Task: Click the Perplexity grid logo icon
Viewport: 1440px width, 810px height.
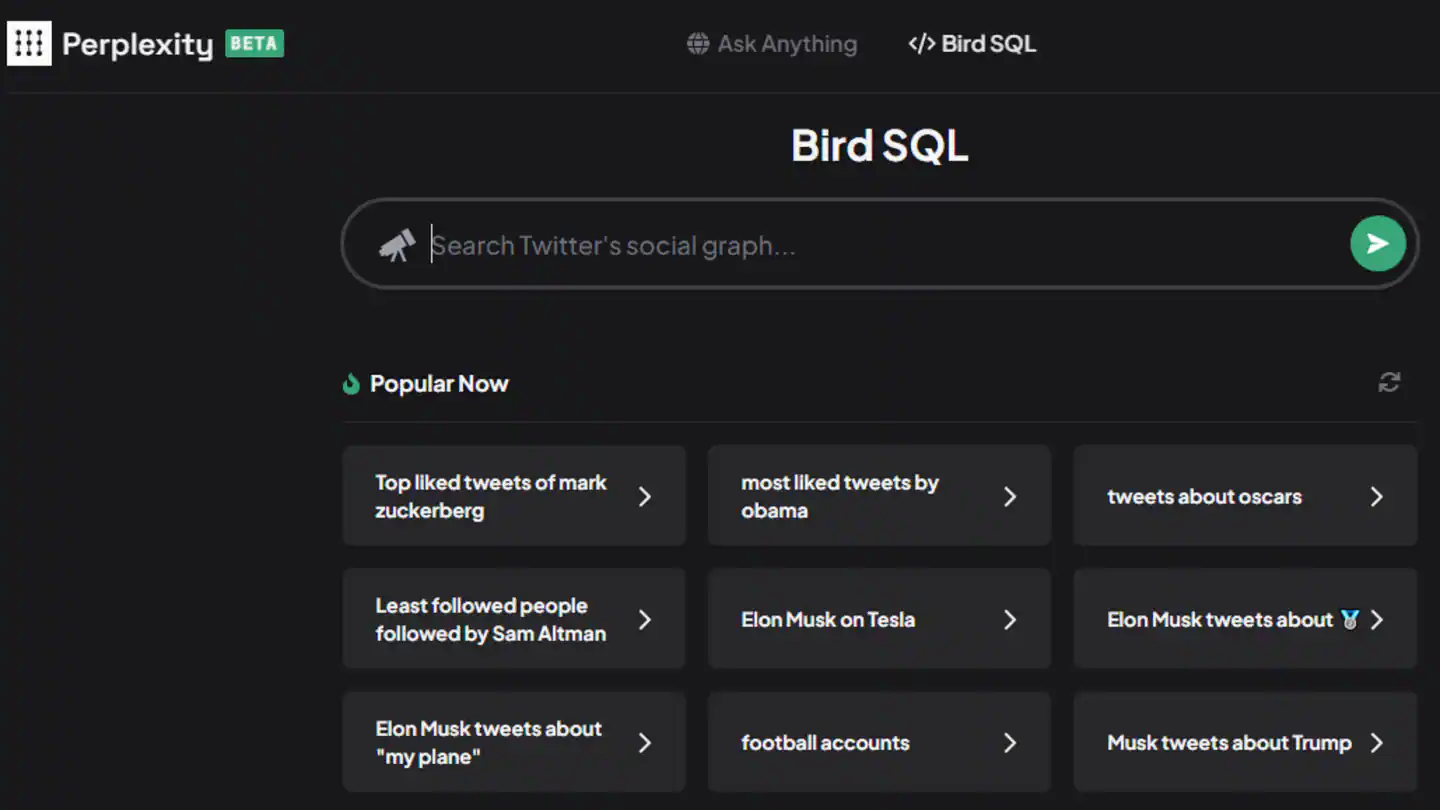Action: point(29,43)
